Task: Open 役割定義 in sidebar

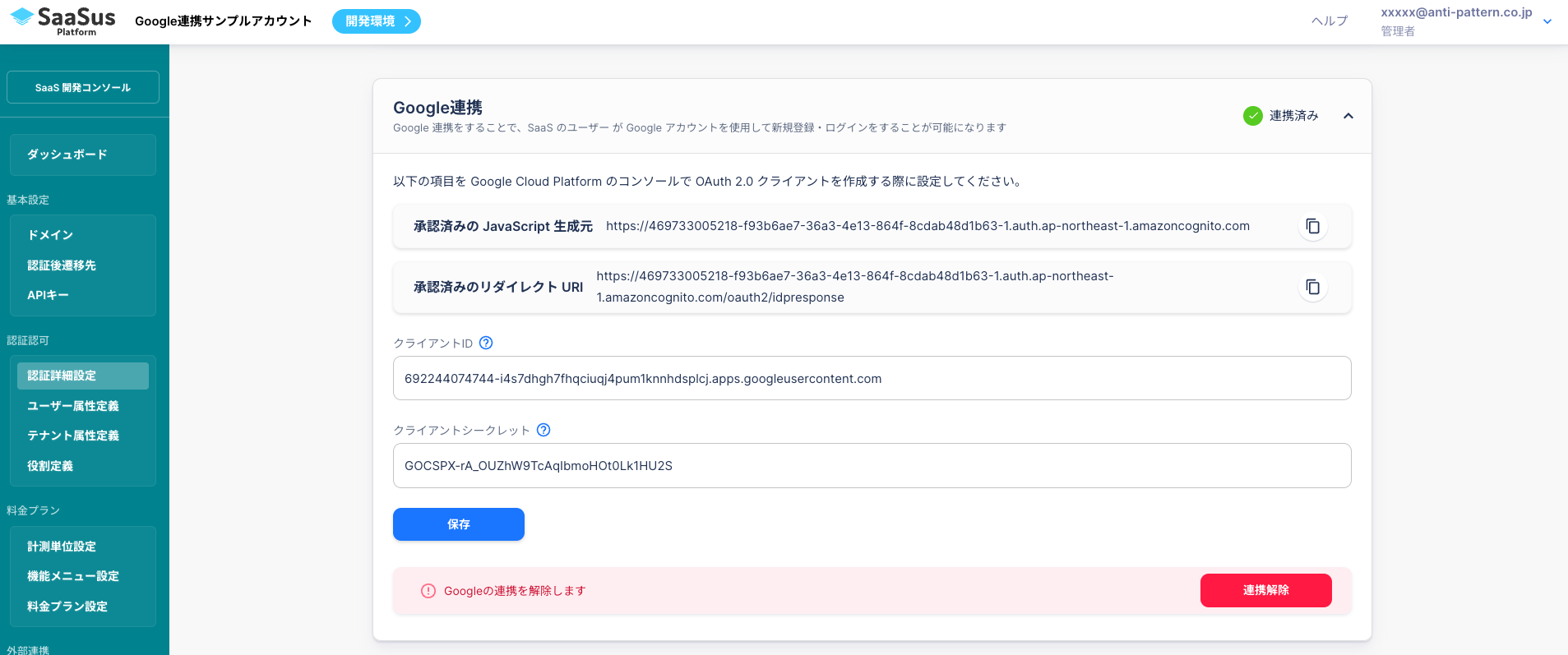Action: tap(50, 466)
